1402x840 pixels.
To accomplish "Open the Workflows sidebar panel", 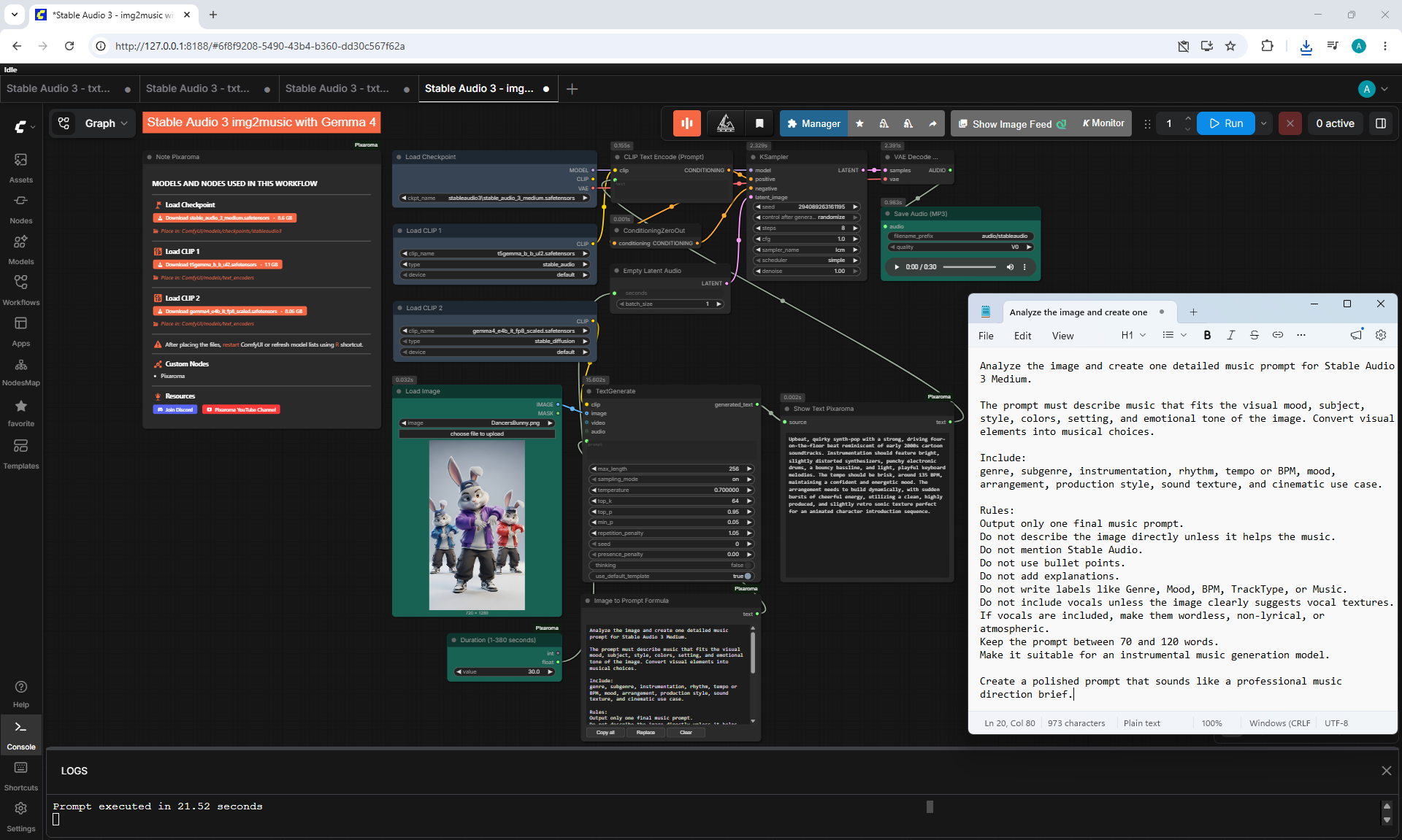I will (x=20, y=290).
